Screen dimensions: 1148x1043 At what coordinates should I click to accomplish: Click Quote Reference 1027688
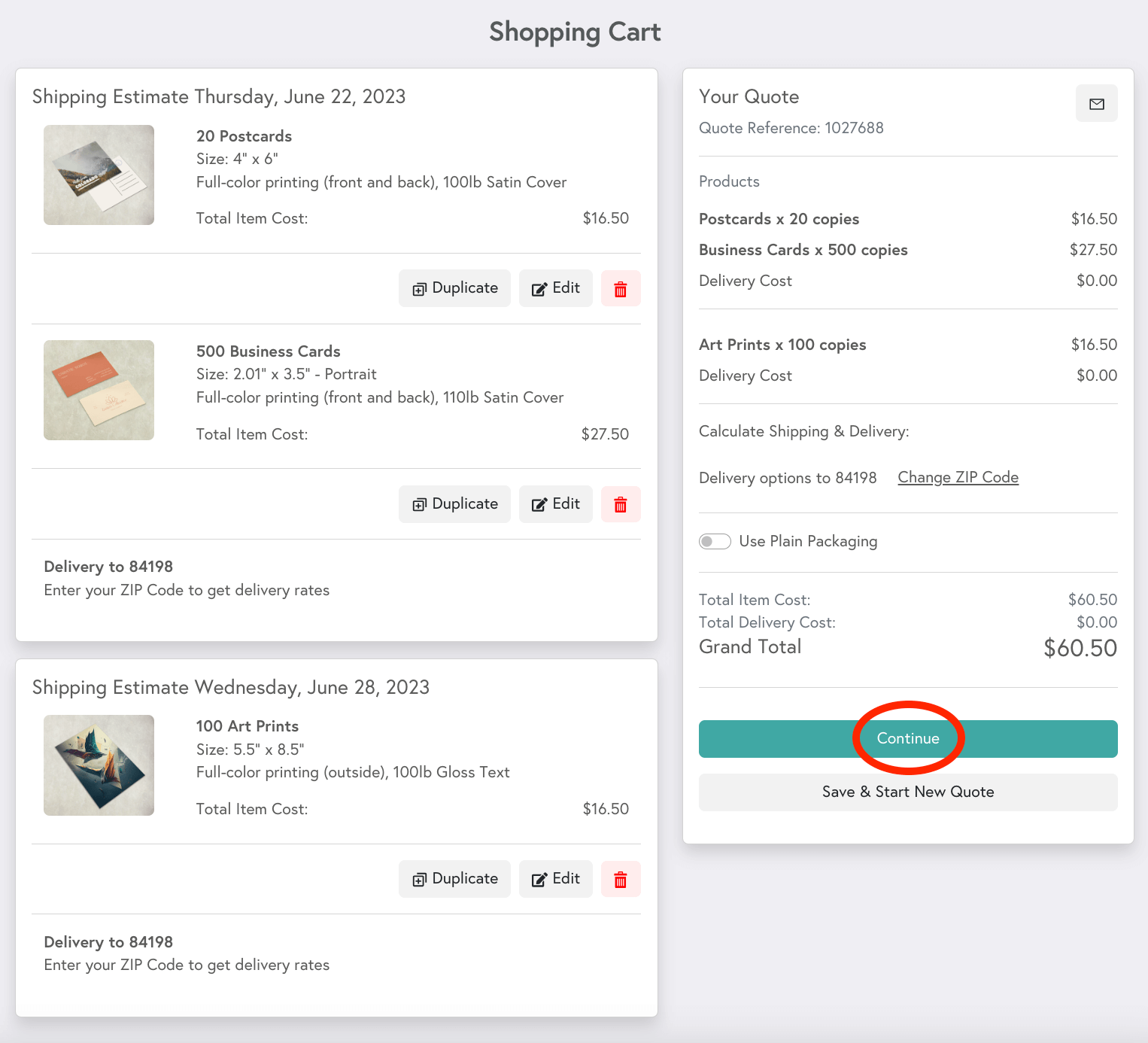coord(791,128)
